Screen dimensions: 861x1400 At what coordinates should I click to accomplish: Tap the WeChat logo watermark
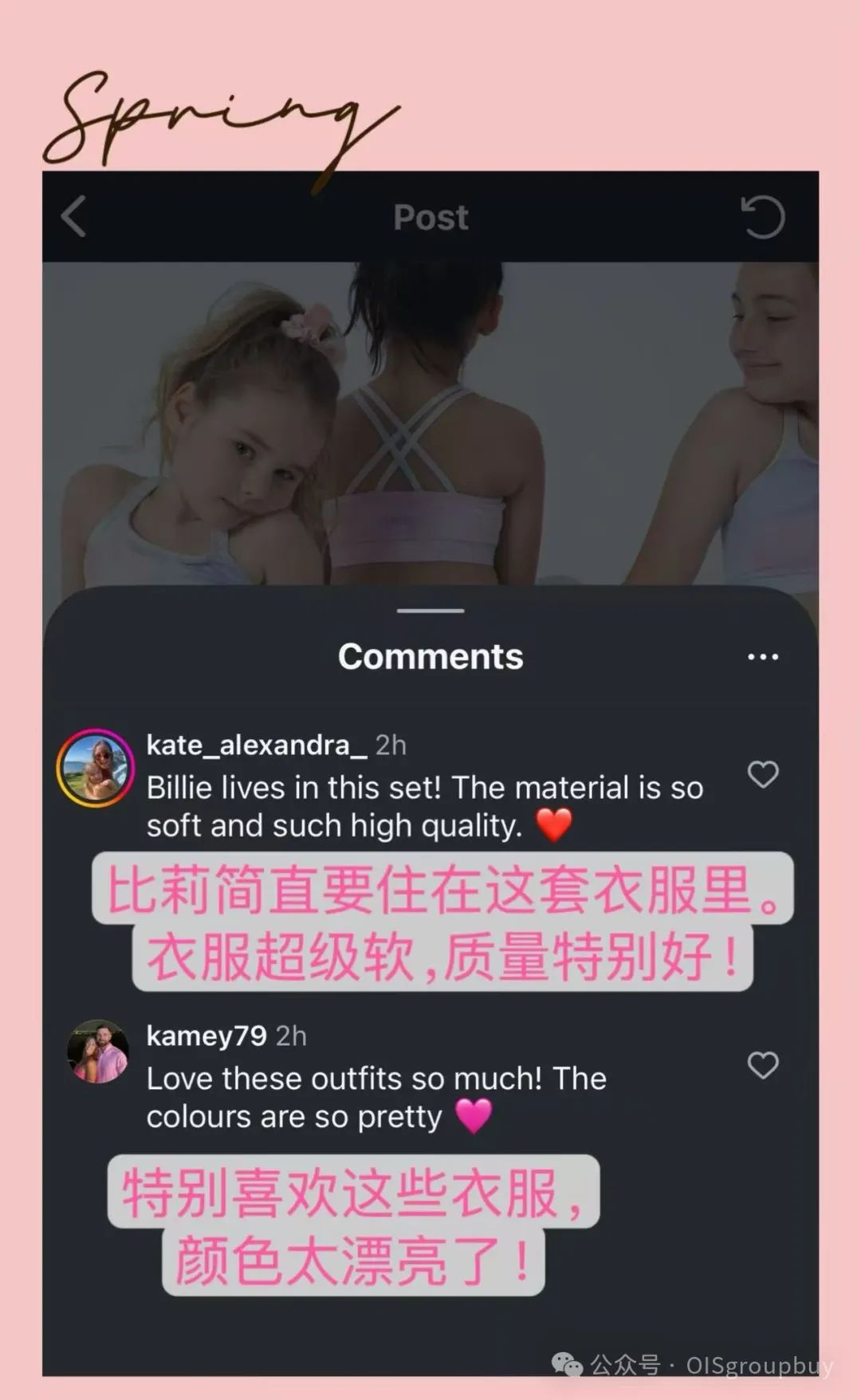click(568, 1365)
